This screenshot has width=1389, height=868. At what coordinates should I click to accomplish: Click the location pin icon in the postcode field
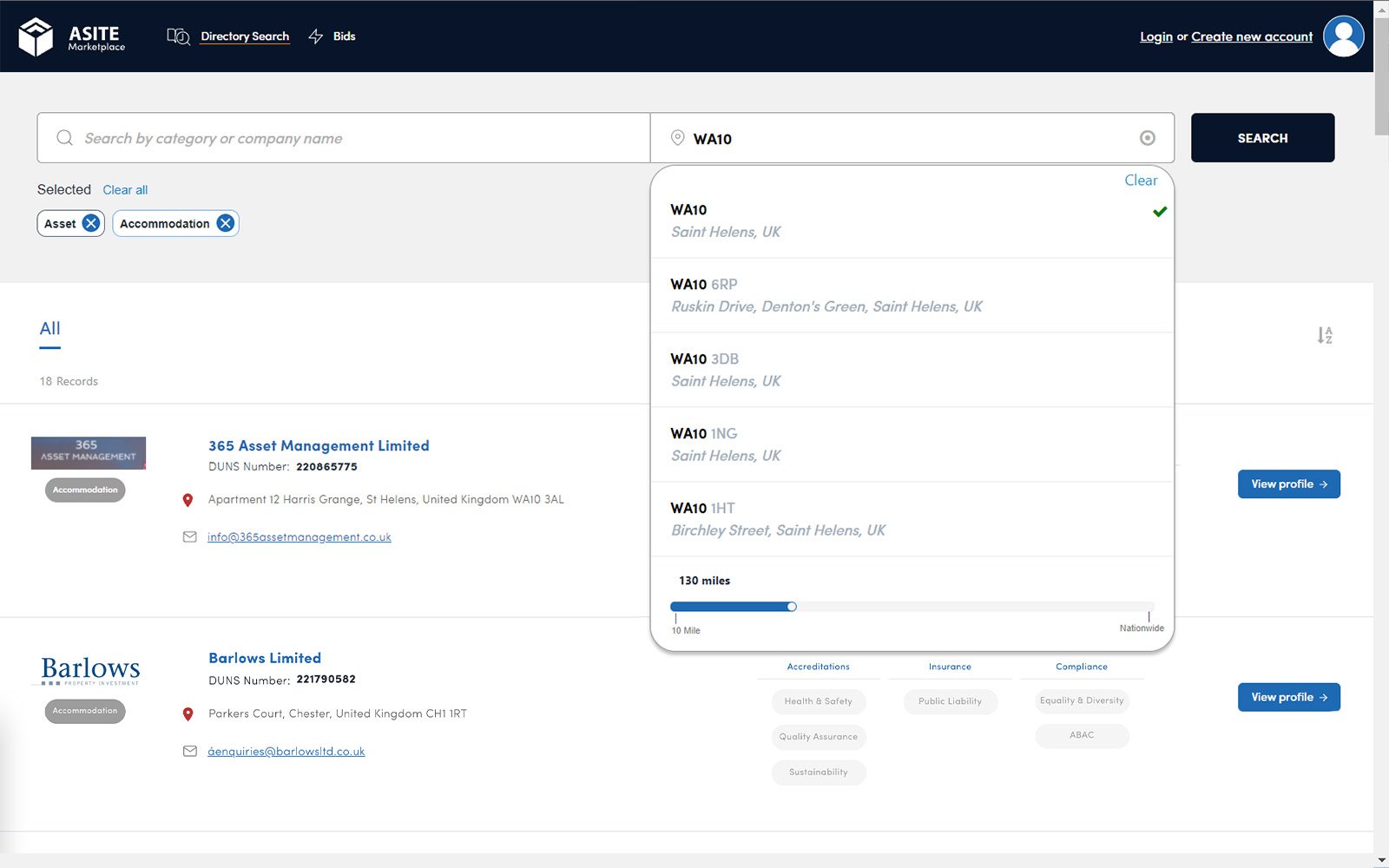[x=678, y=138]
